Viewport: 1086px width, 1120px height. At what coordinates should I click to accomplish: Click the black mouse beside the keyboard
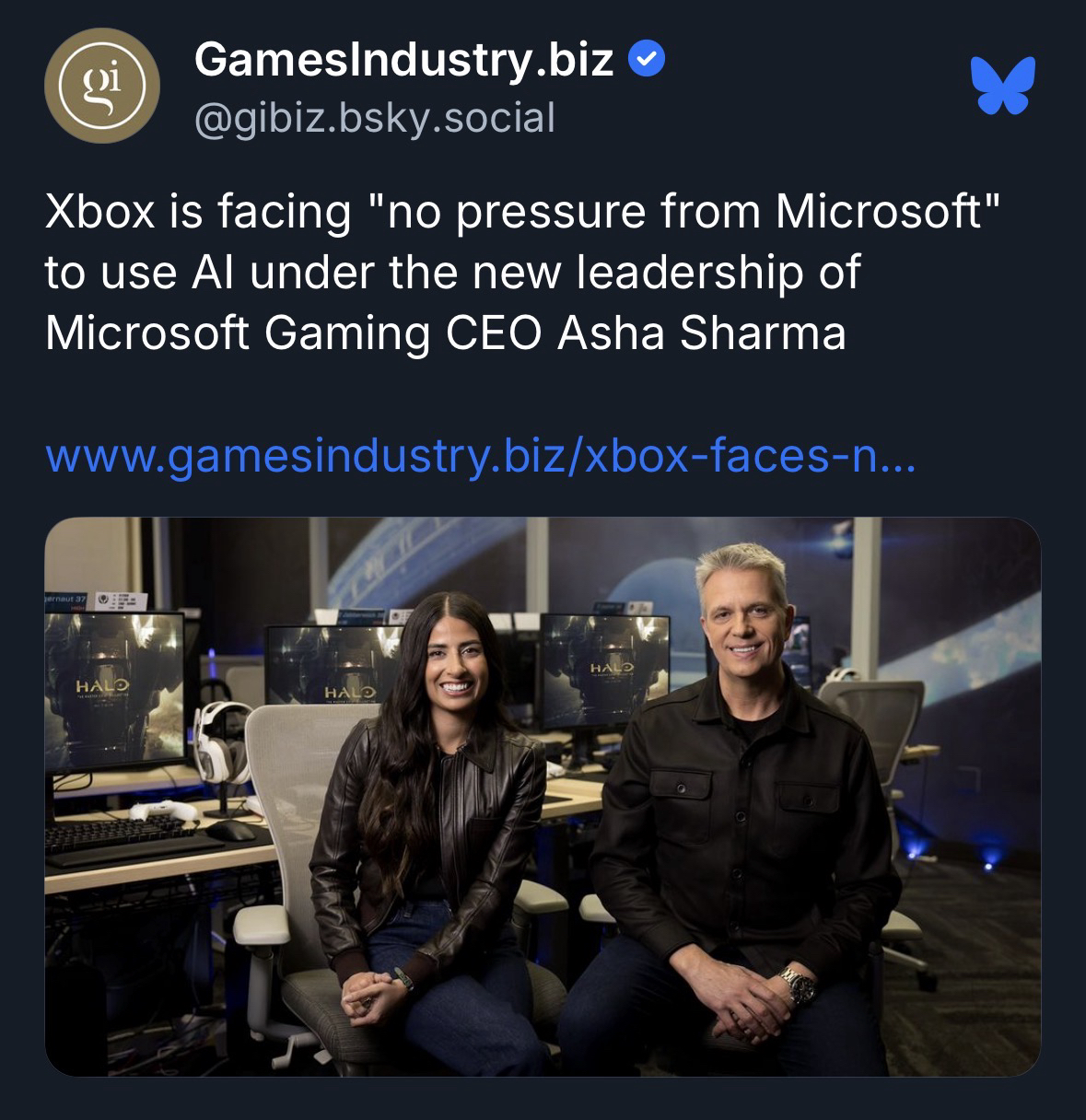(230, 831)
